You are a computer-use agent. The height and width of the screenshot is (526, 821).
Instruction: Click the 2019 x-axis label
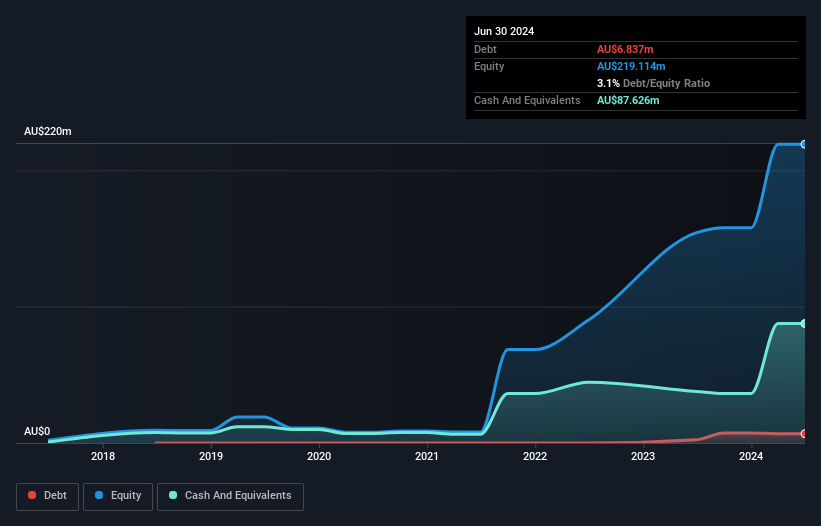[x=211, y=456]
